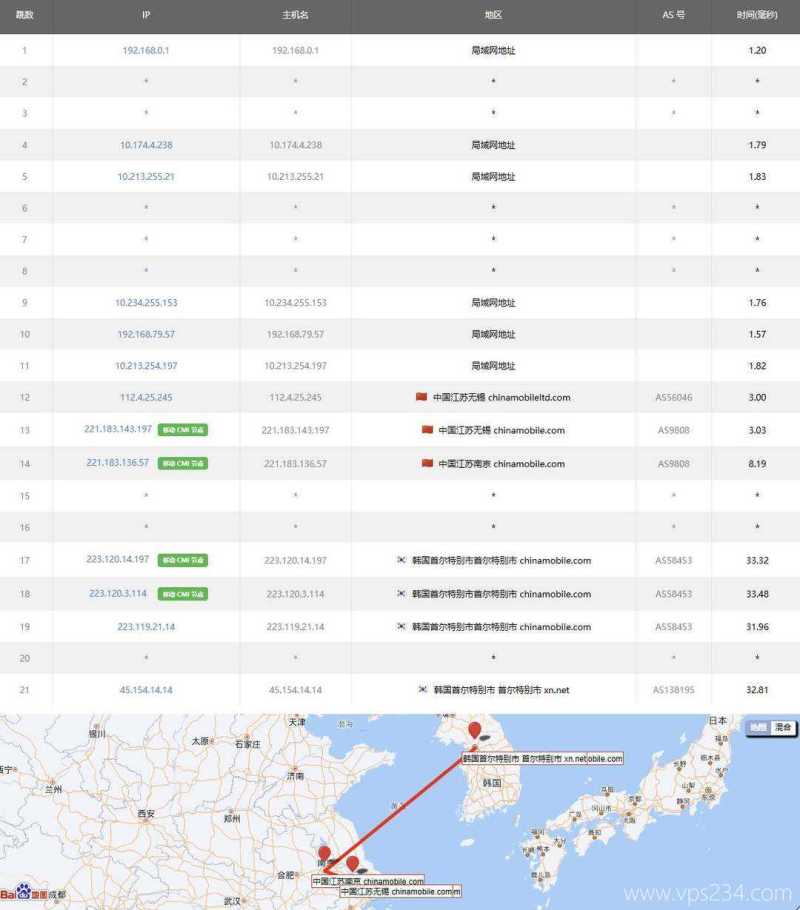
Task: Click the CMI badge next to 223.120.3.114
Action: coord(185,593)
